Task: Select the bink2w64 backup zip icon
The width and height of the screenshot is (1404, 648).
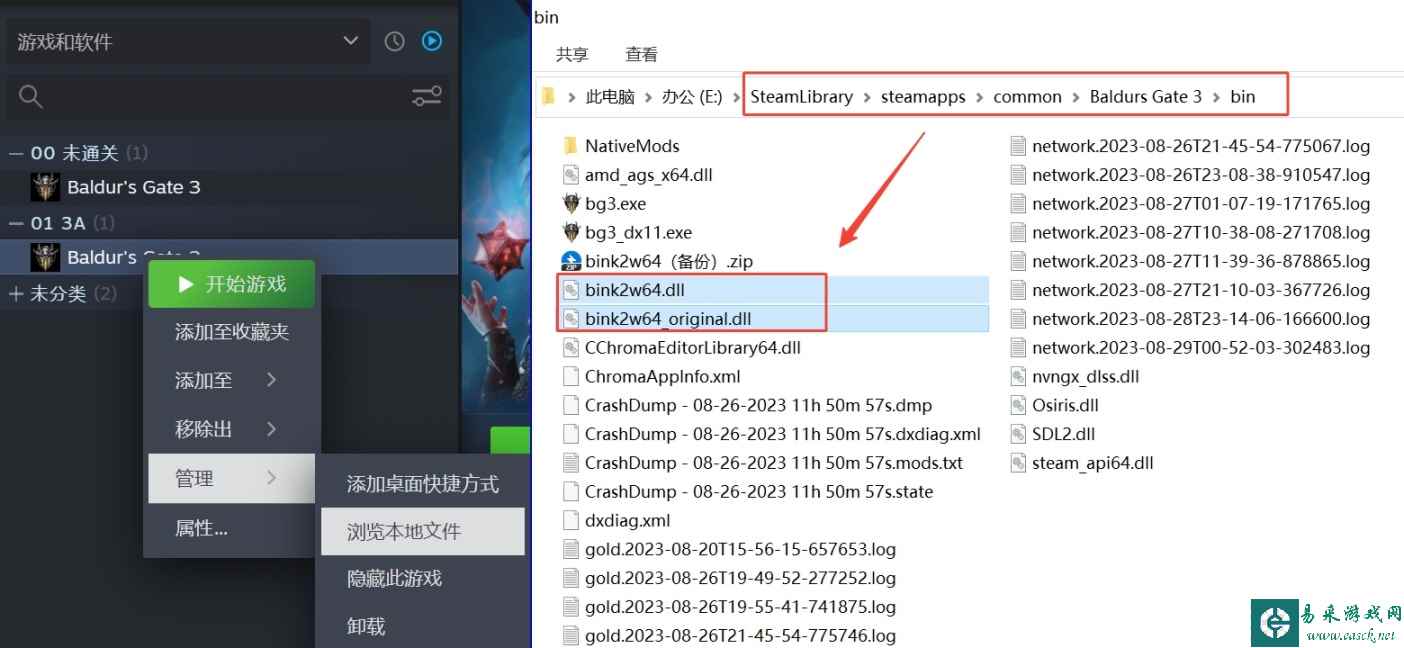Action: click(571, 261)
